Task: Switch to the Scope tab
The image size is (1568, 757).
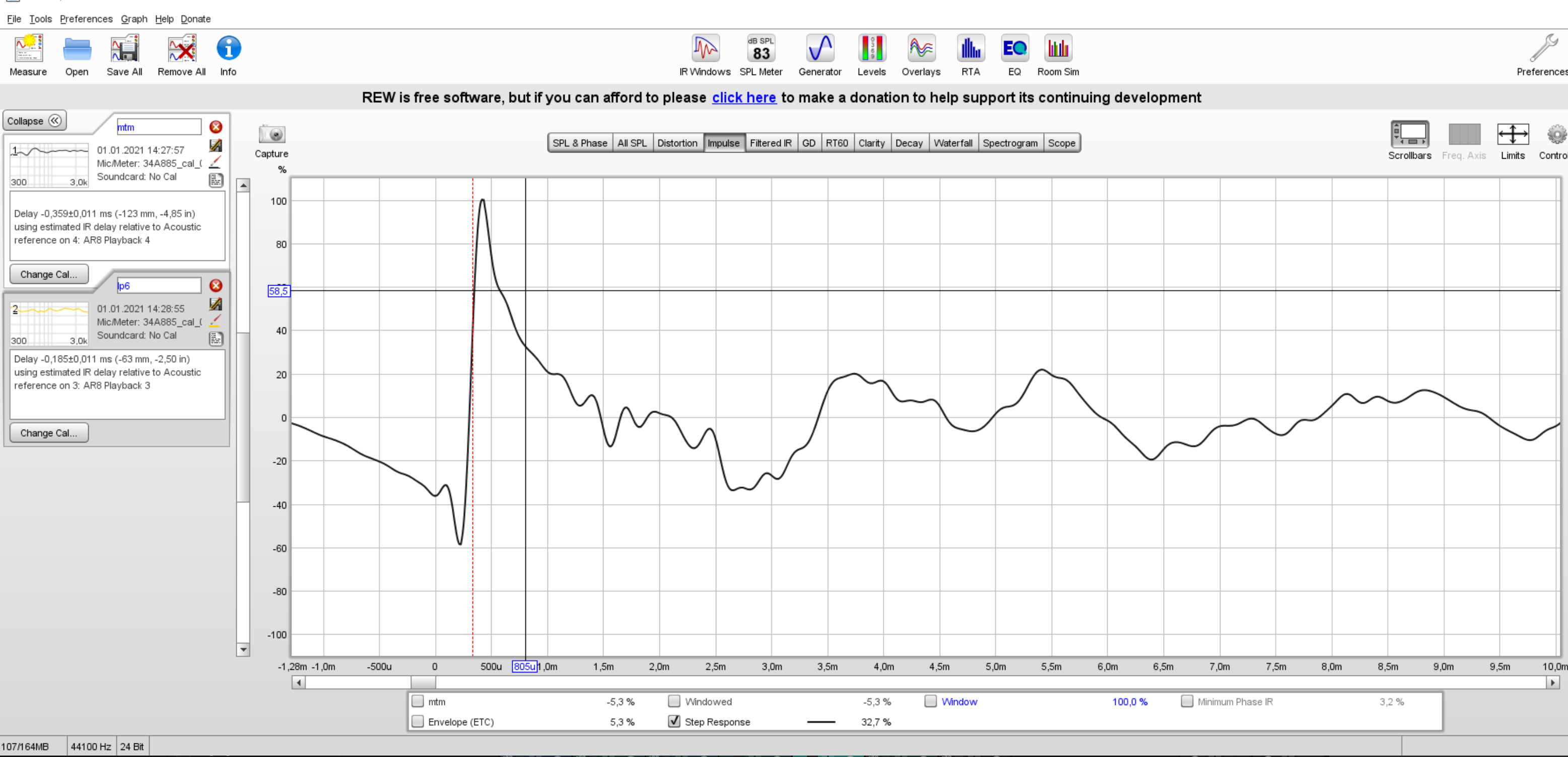Action: [x=1061, y=143]
